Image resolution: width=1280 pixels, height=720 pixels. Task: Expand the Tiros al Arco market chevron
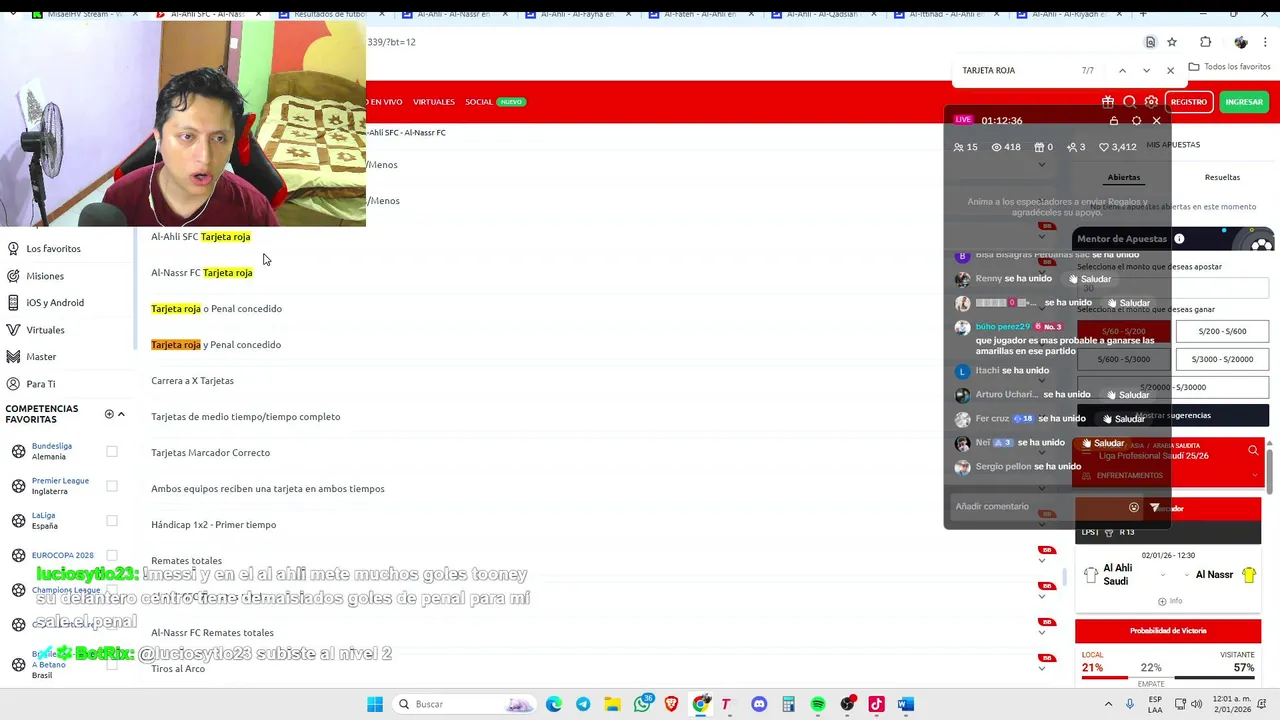tap(1042, 669)
